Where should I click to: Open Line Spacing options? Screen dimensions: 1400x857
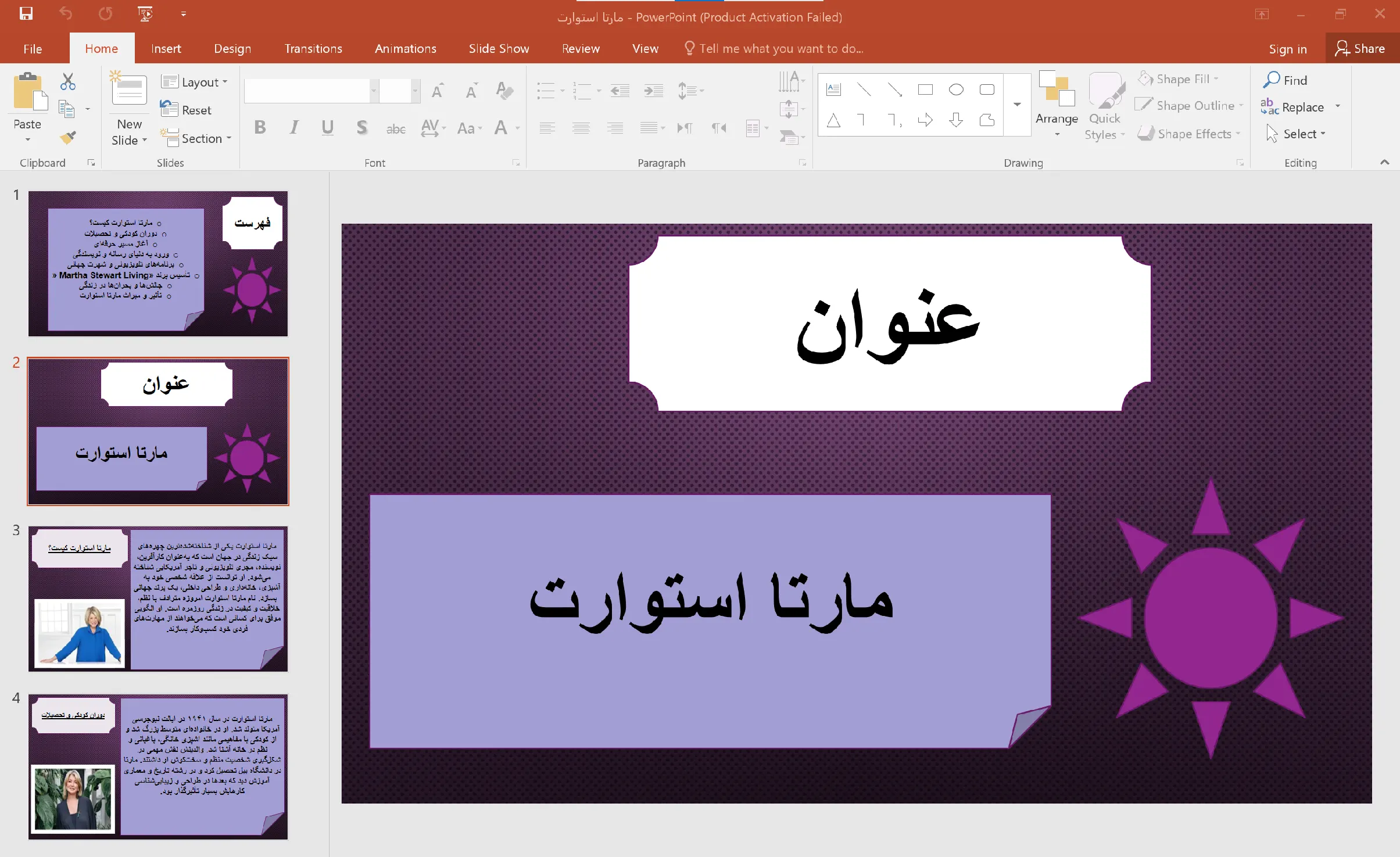click(x=691, y=91)
